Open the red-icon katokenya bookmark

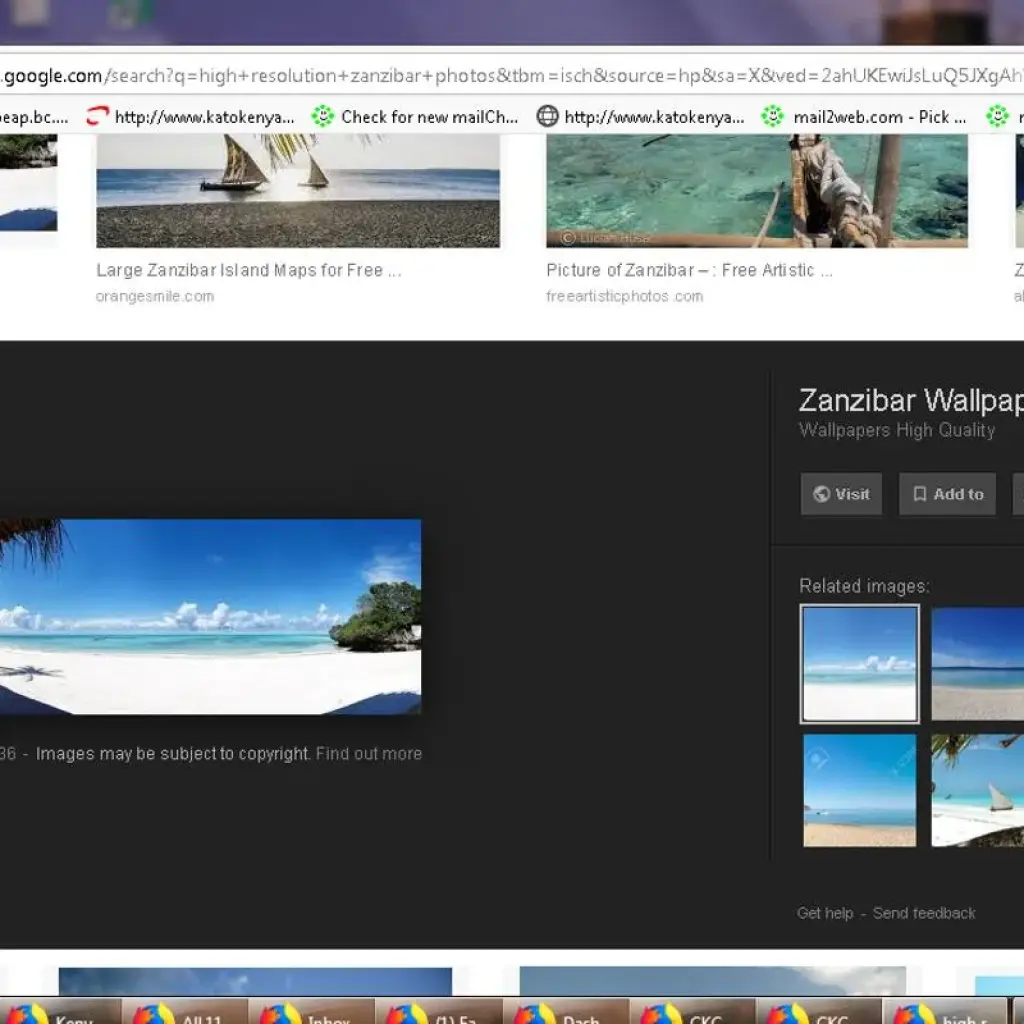tap(191, 117)
